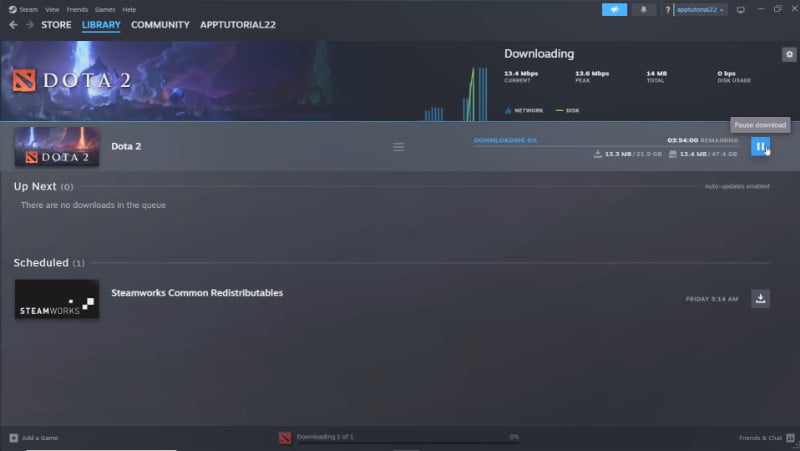
Task: Click the 'Downloading' header title
Action: click(x=539, y=54)
